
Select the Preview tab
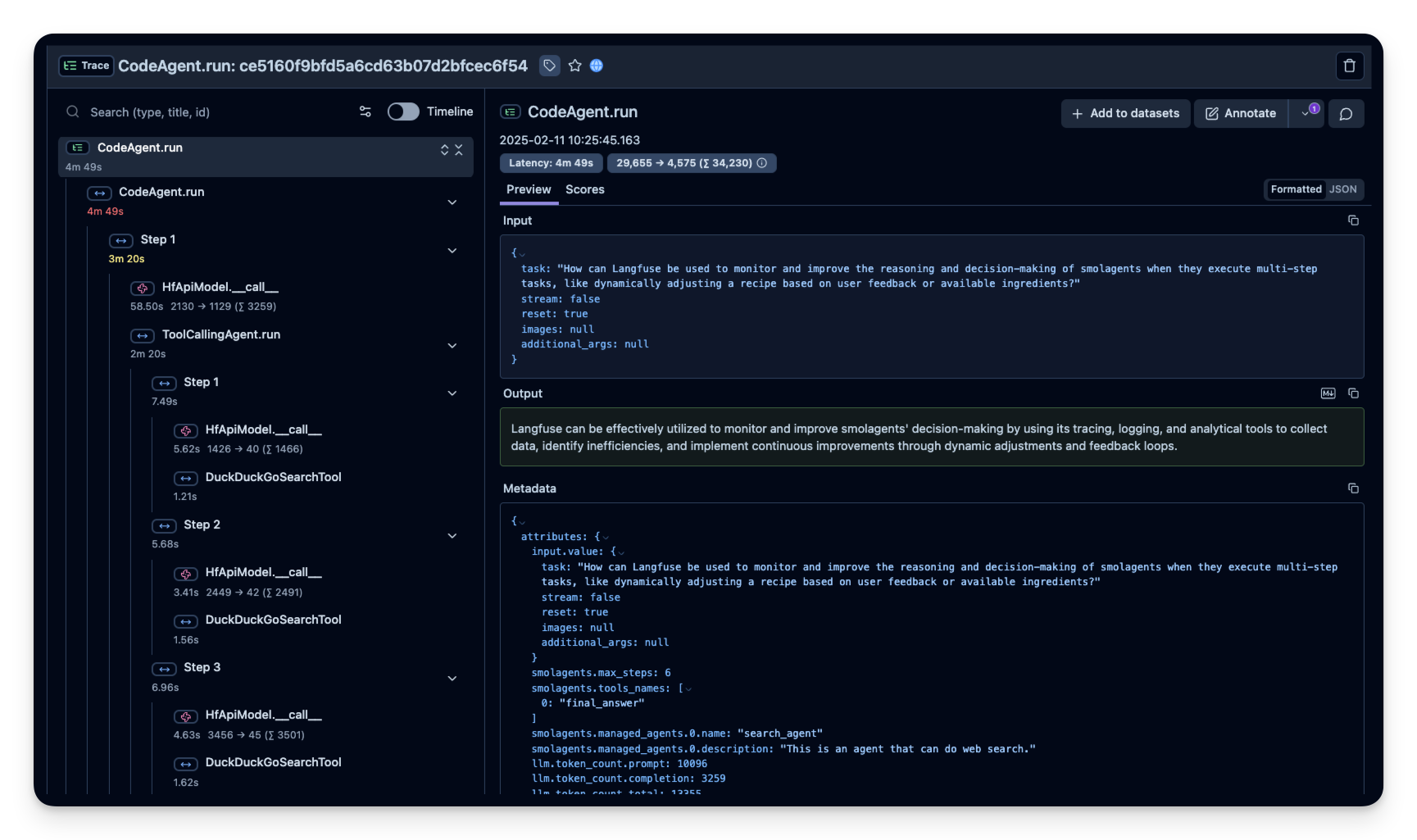click(x=529, y=189)
